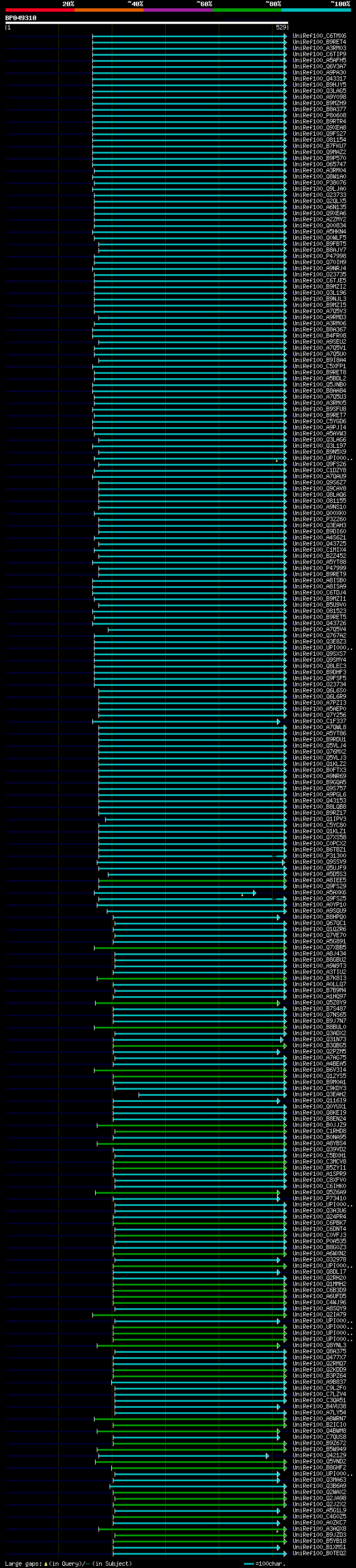
Task: Select the UniRef100_P80608 label
Action: 319,116
